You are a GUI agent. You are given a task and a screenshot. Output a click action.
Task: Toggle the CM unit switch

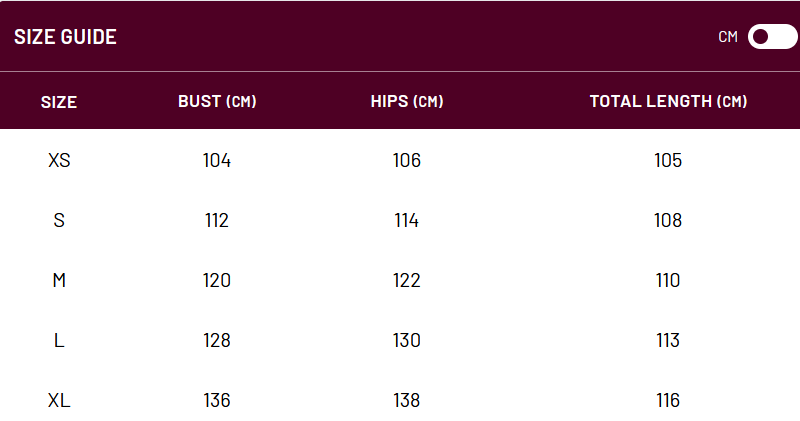coord(772,37)
